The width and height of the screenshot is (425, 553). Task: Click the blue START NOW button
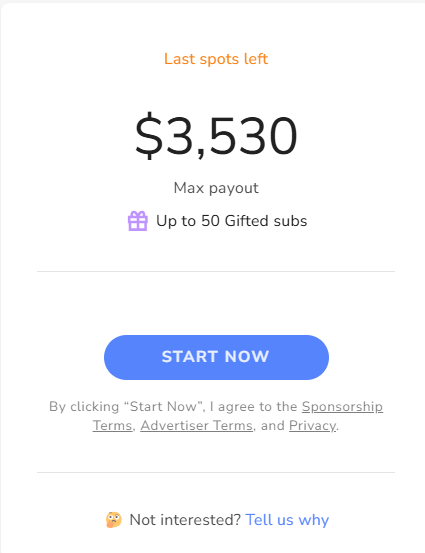tap(216, 357)
